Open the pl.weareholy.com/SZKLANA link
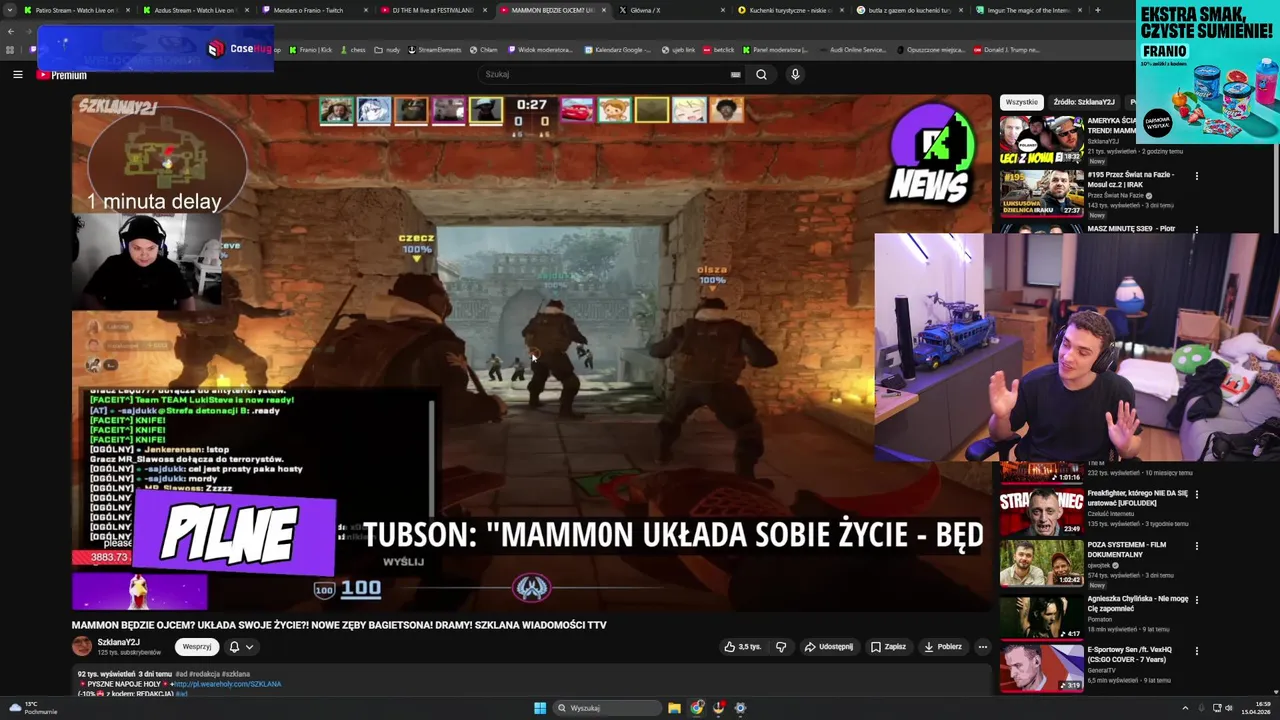1280x720 pixels. tap(228, 684)
